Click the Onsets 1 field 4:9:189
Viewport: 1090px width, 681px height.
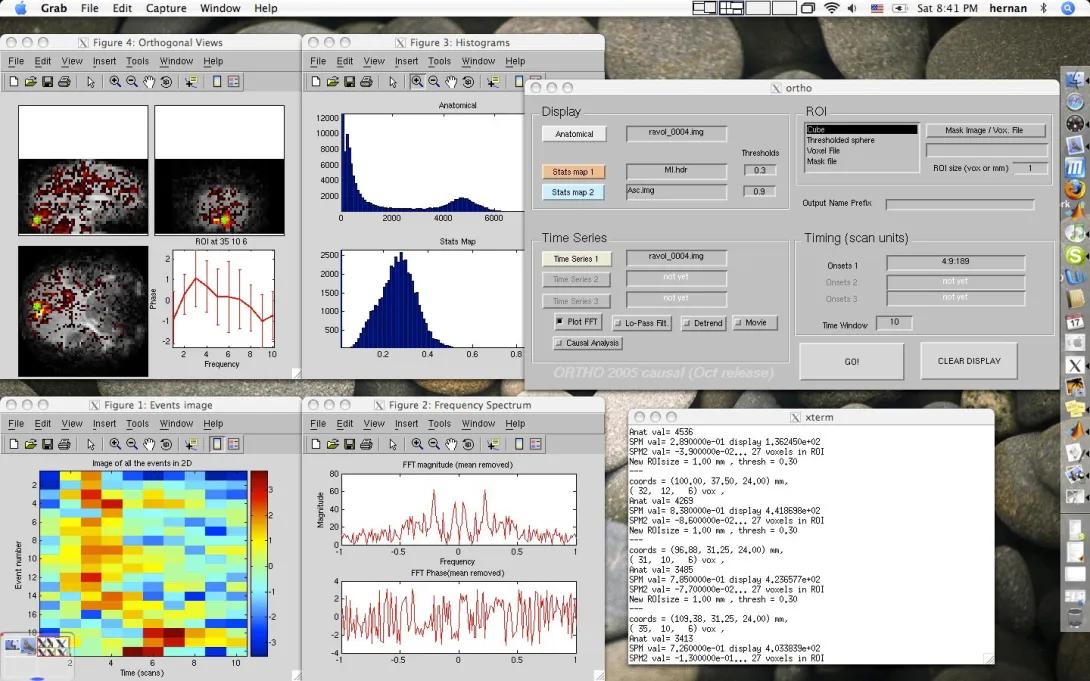[955, 262]
